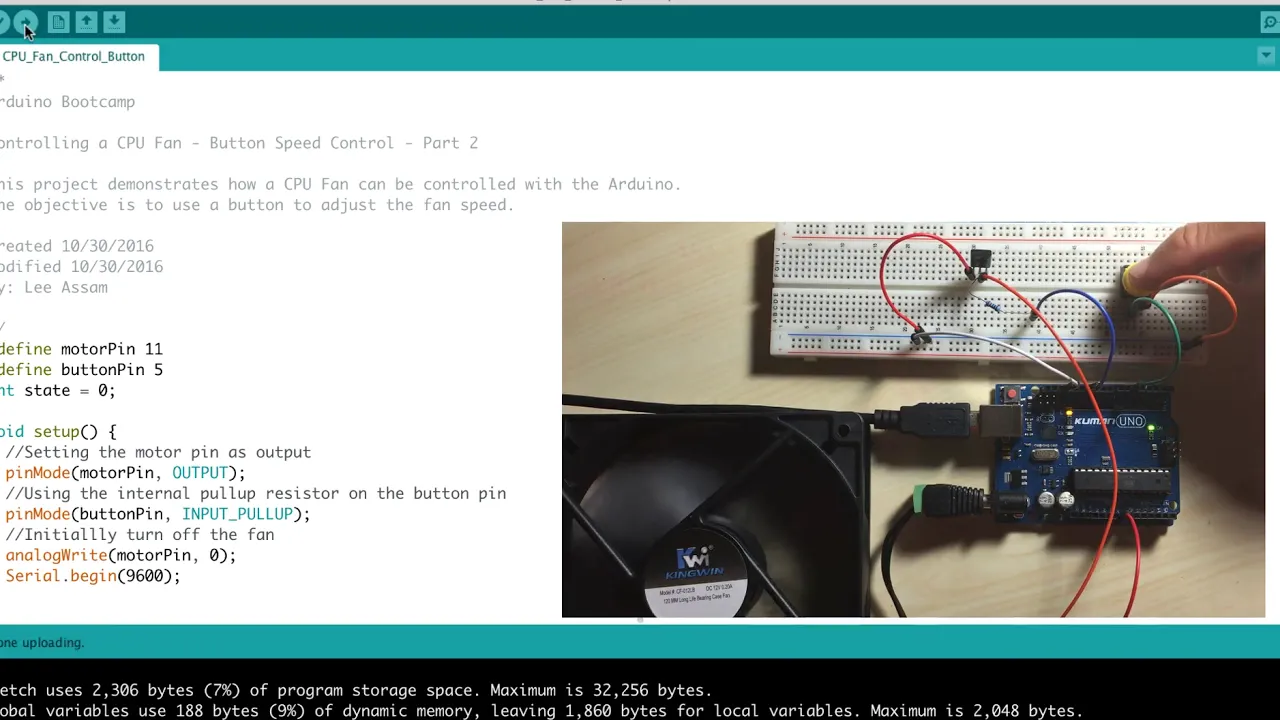Click the 'Arduino Bootcamp' header comment
The height and width of the screenshot is (720, 1280).
point(67,102)
